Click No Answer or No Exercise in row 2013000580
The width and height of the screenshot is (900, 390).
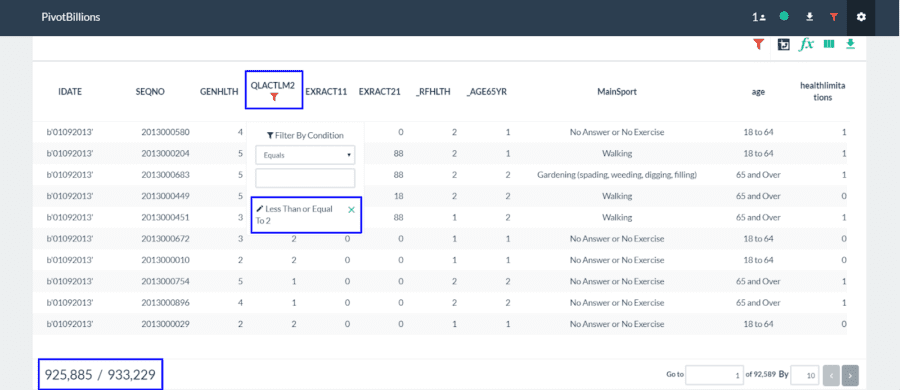point(617,132)
